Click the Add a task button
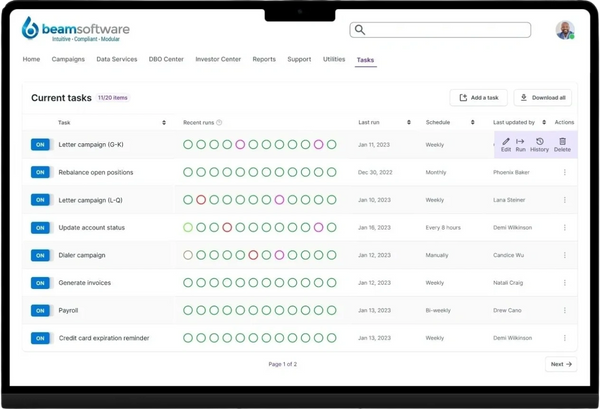Image resolution: width=600 pixels, height=409 pixels. (478, 98)
